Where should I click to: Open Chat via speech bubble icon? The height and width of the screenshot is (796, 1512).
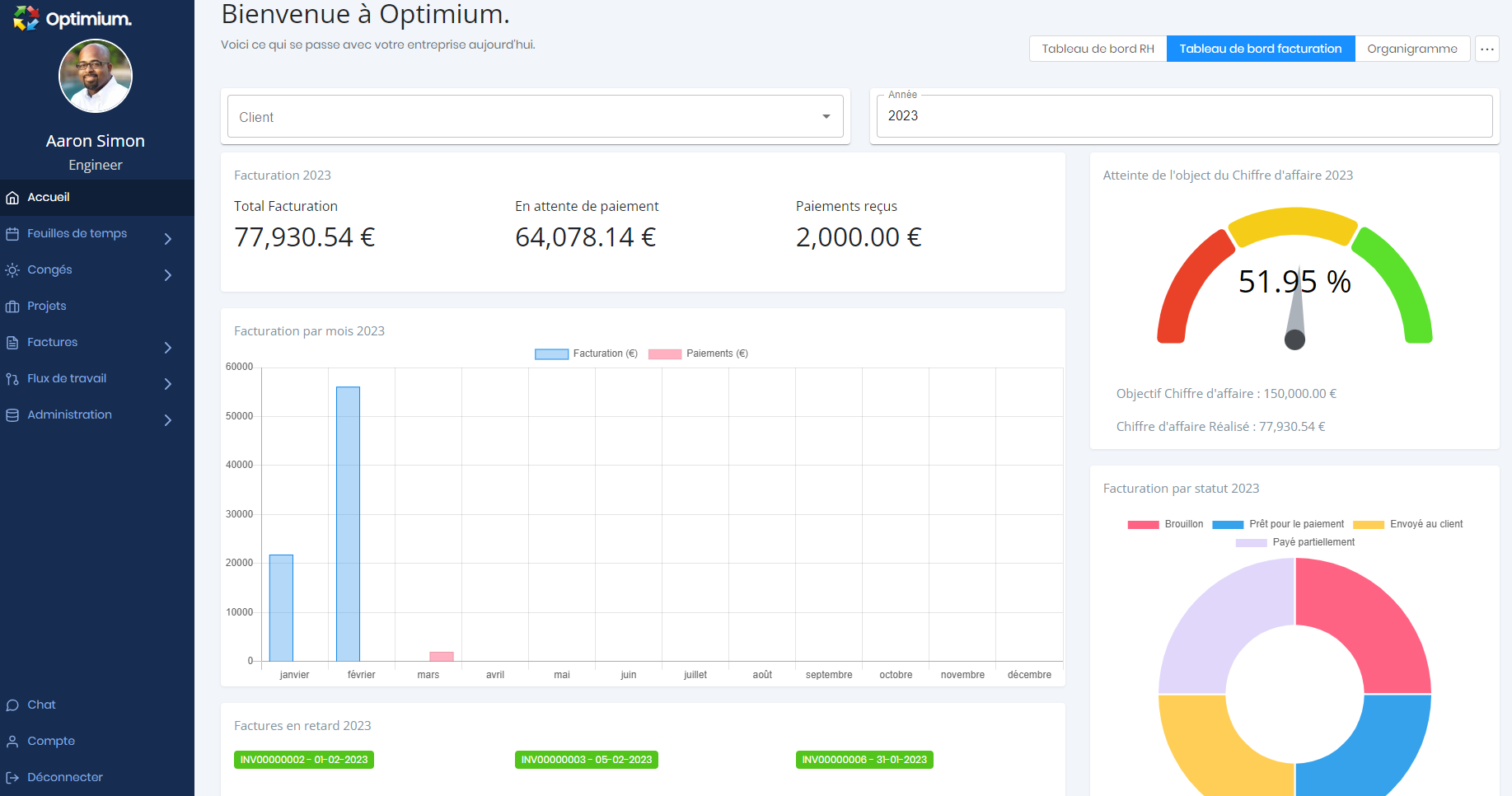12,705
